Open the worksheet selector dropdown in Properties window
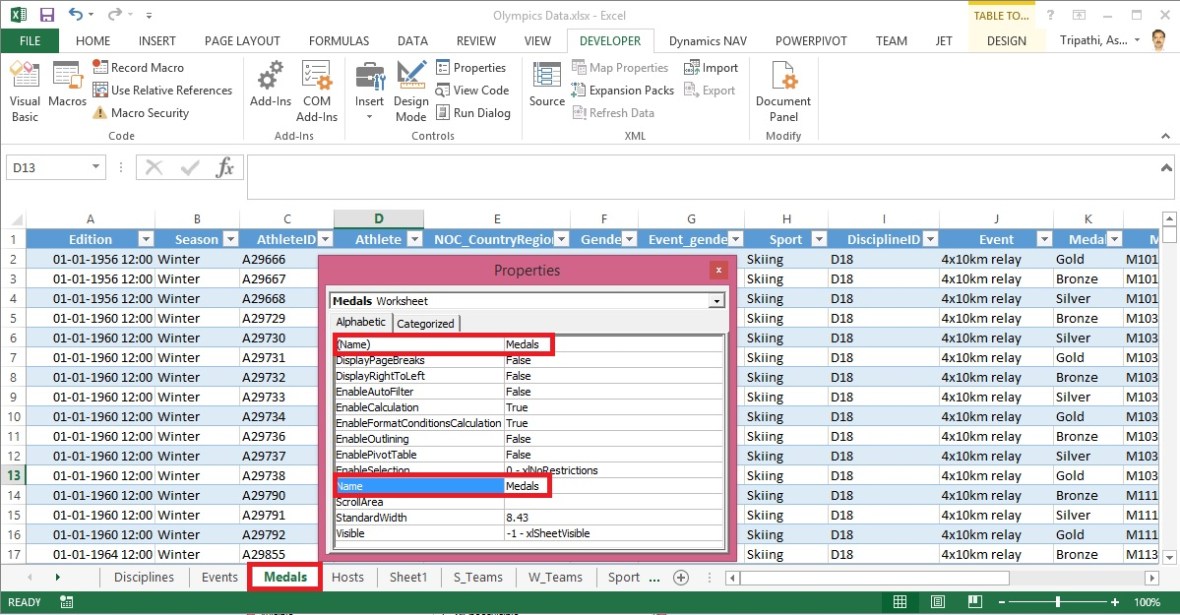The height and width of the screenshot is (615, 1180). click(x=716, y=299)
